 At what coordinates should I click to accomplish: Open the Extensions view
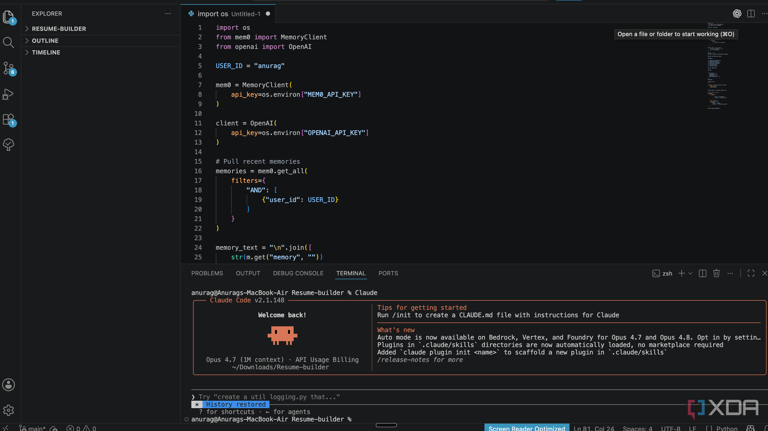click(8, 120)
